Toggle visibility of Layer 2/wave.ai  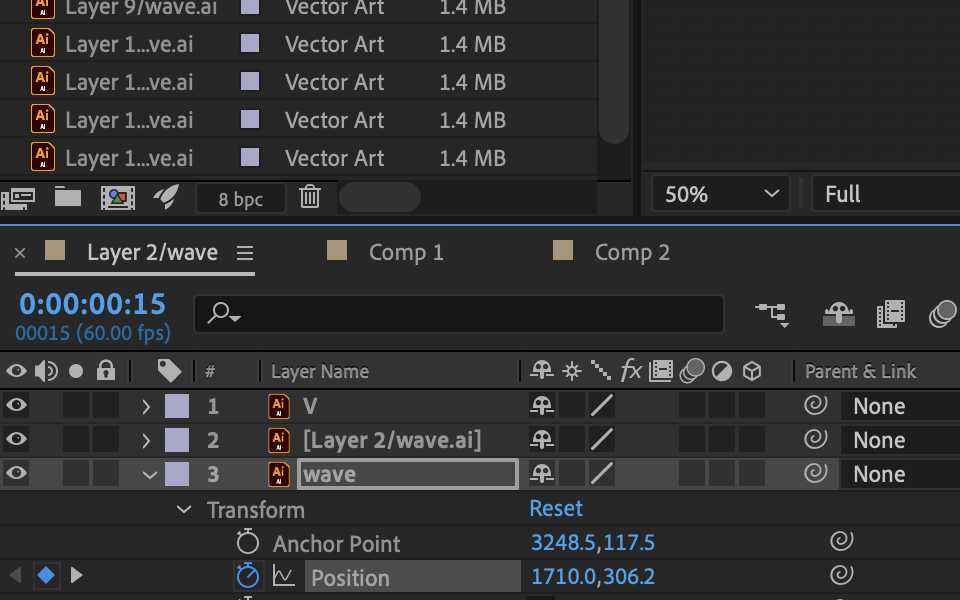[x=16, y=440]
